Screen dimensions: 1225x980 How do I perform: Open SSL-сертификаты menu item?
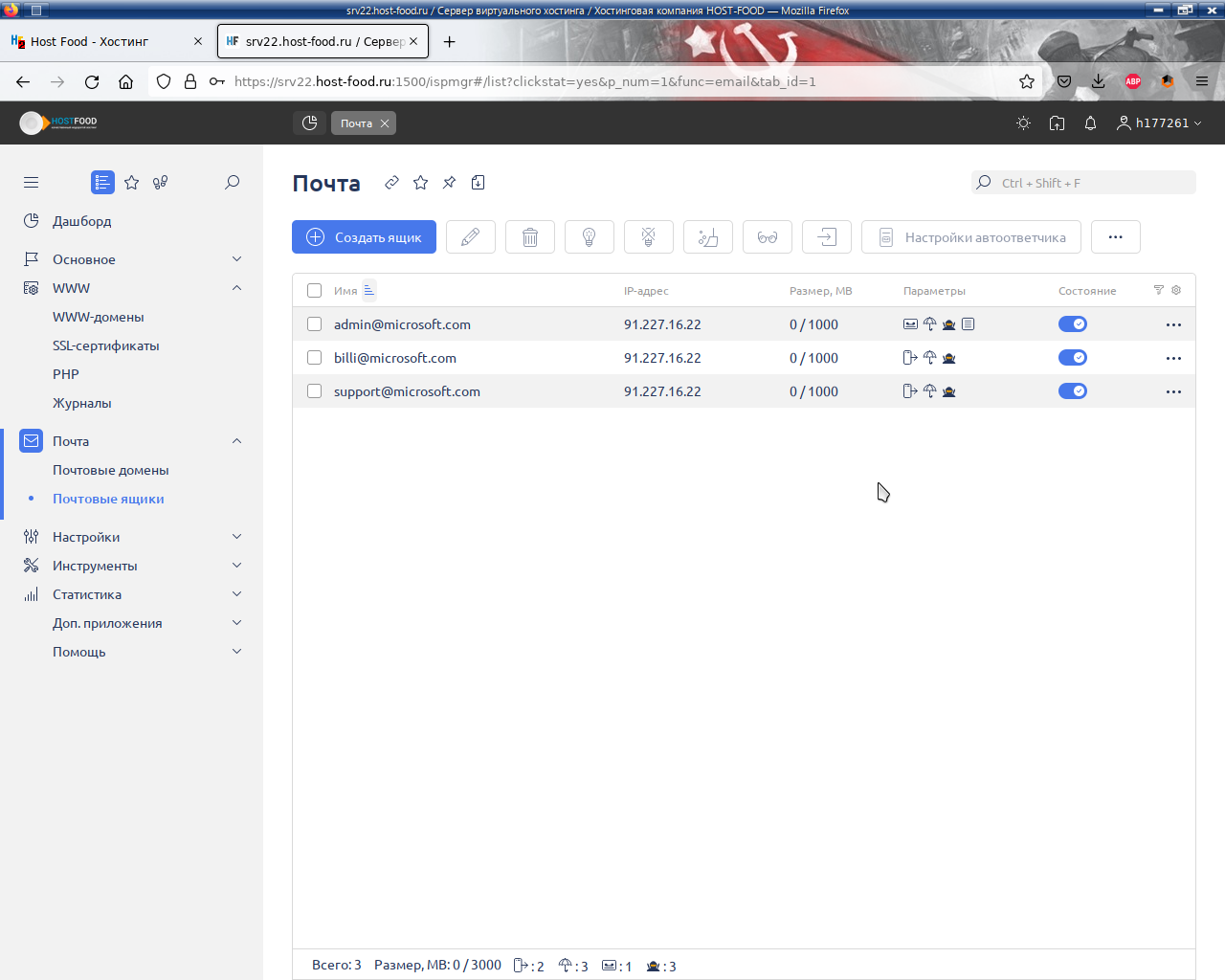pos(106,345)
